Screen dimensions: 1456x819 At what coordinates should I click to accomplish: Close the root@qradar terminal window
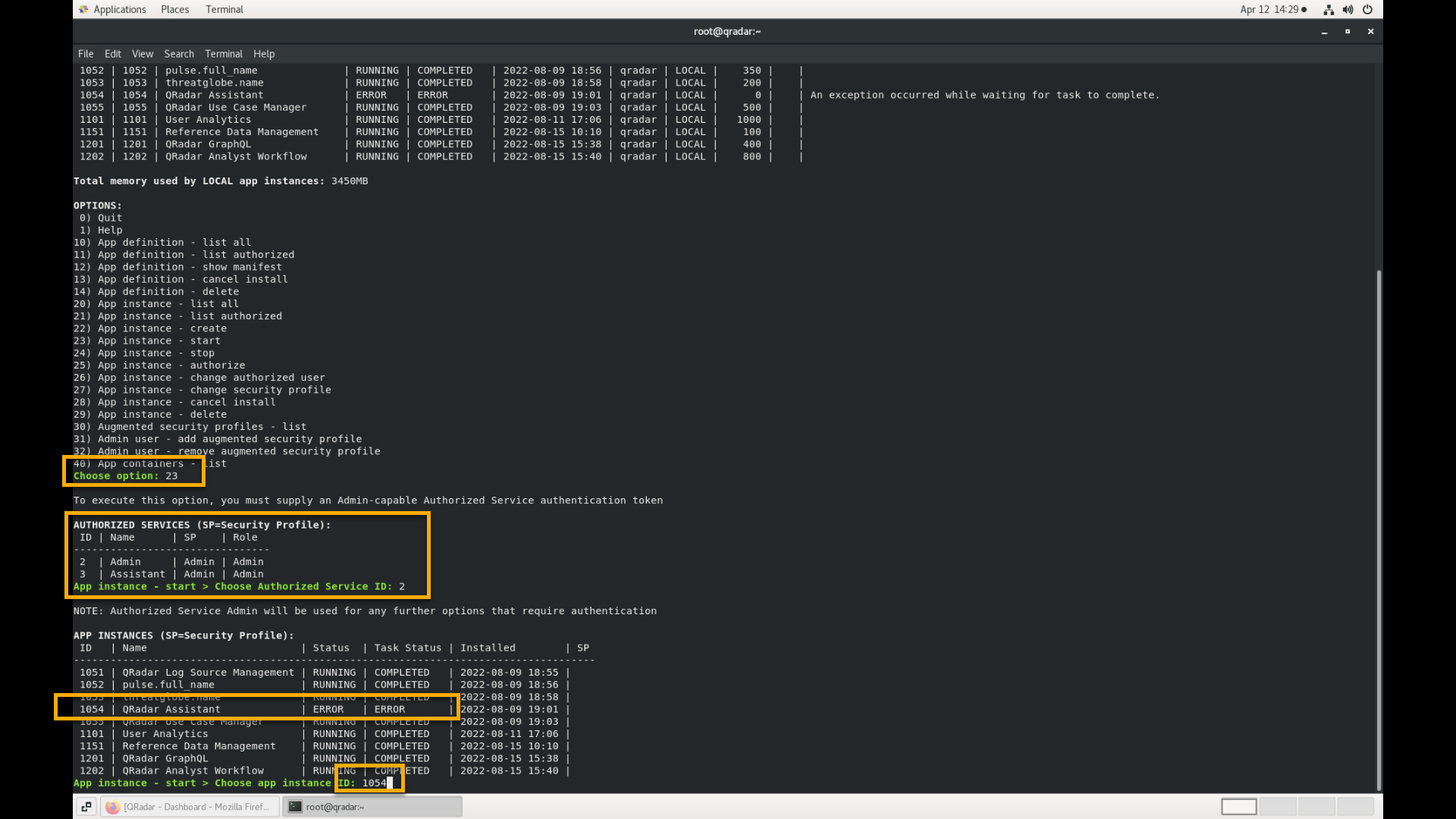click(1370, 32)
